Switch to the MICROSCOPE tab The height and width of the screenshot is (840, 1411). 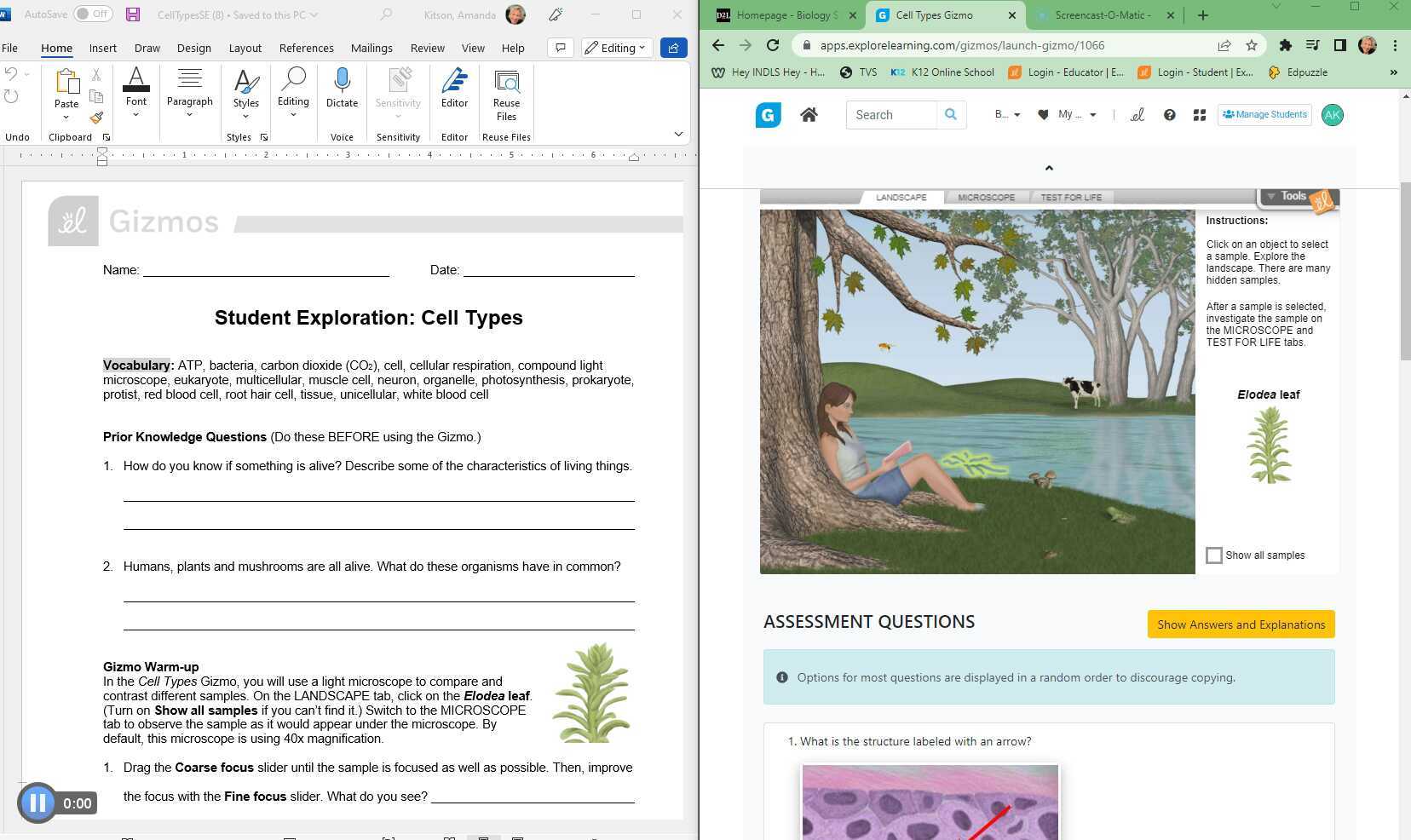(x=986, y=198)
